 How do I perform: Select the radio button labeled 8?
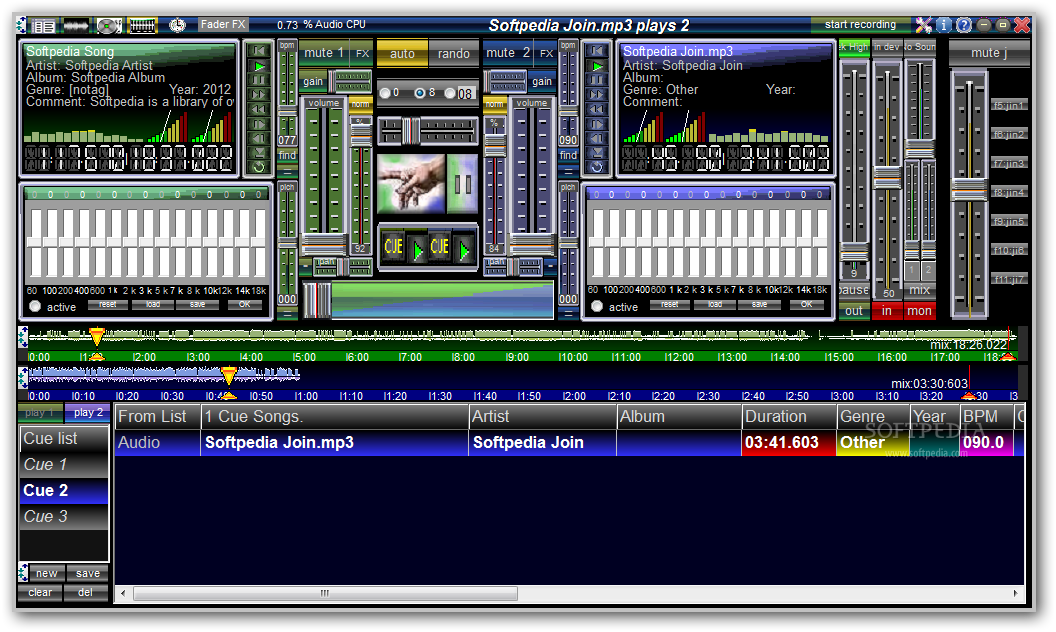tap(420, 93)
